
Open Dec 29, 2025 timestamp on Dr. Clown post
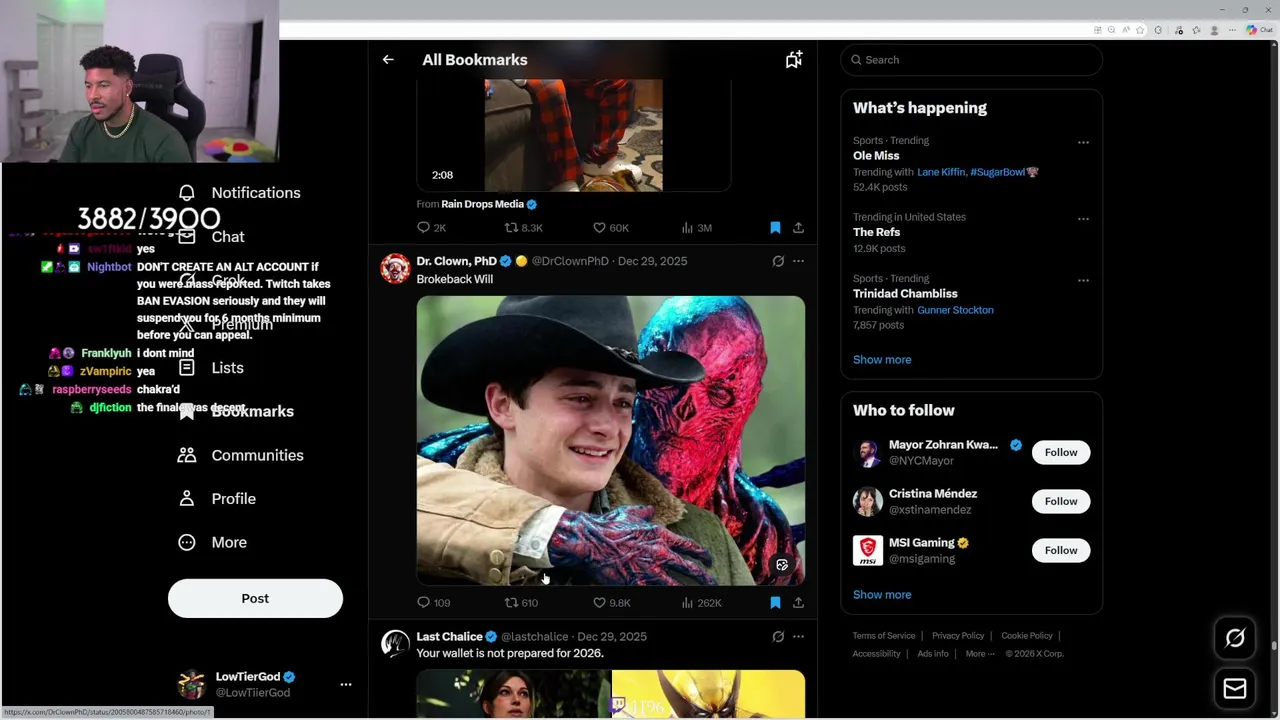coord(652,261)
